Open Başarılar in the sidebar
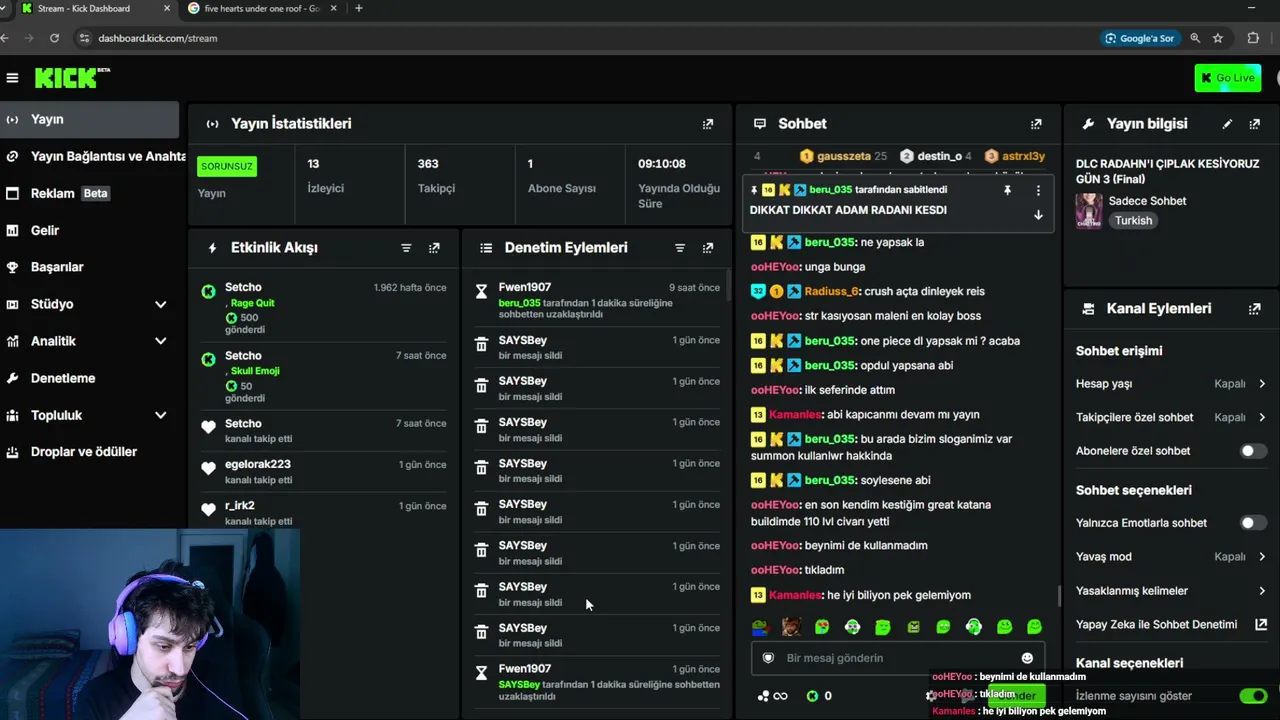 pos(90,267)
